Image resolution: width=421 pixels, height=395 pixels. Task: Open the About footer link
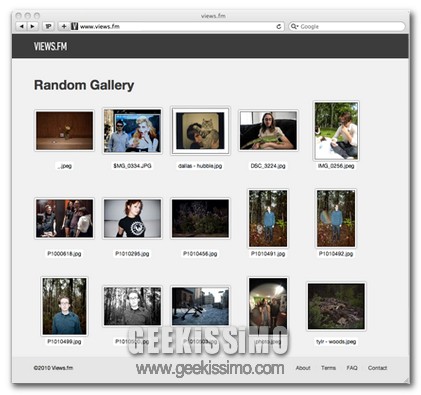click(303, 368)
